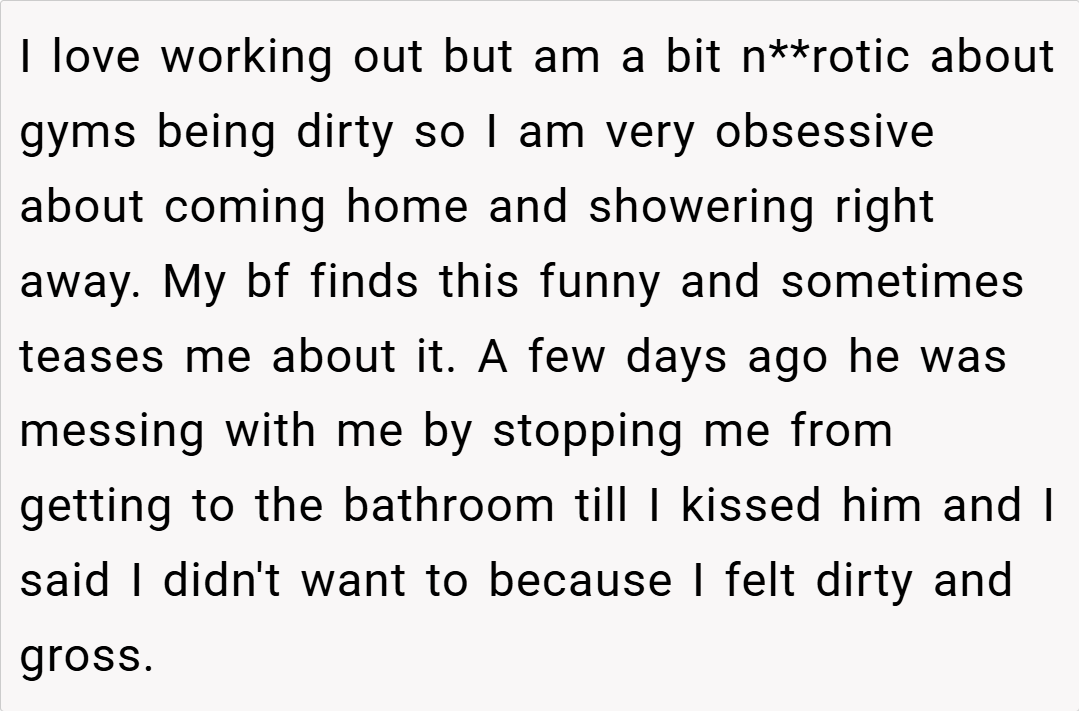1079x711 pixels.
Task: Select the final word "gross."
Action: [87, 658]
